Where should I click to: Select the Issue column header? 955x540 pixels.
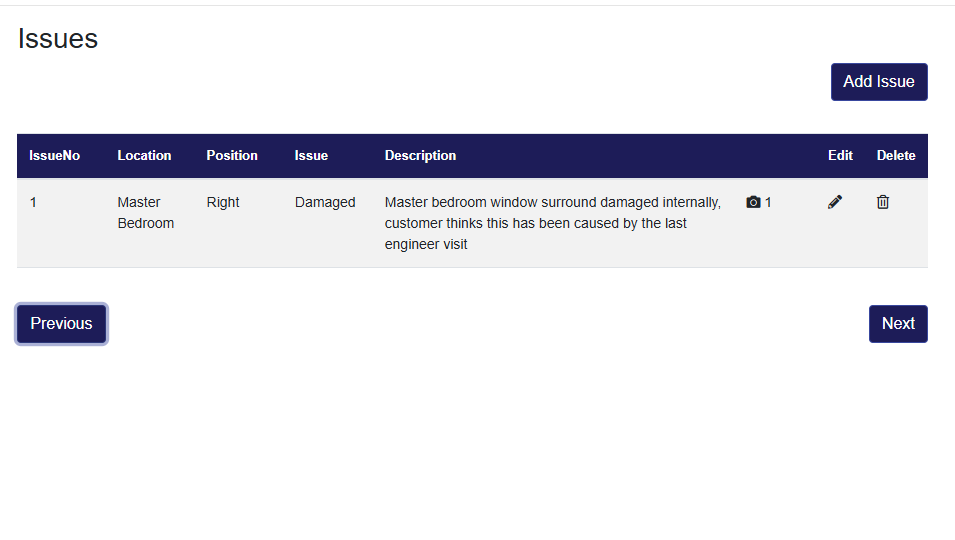[x=311, y=156]
